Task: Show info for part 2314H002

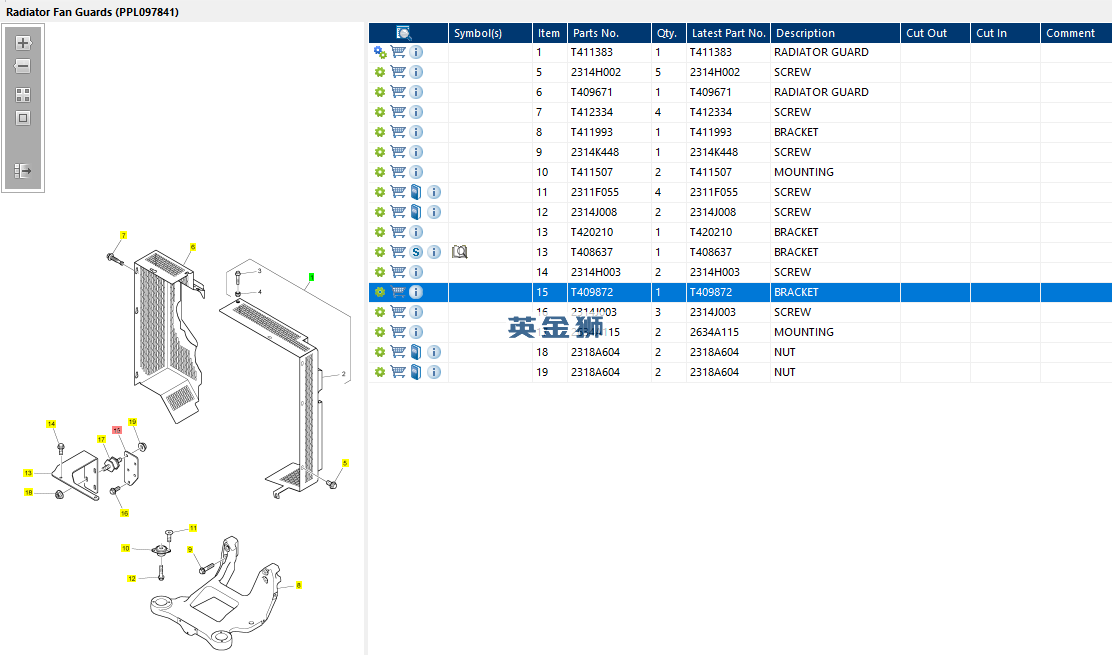Action: click(416, 72)
